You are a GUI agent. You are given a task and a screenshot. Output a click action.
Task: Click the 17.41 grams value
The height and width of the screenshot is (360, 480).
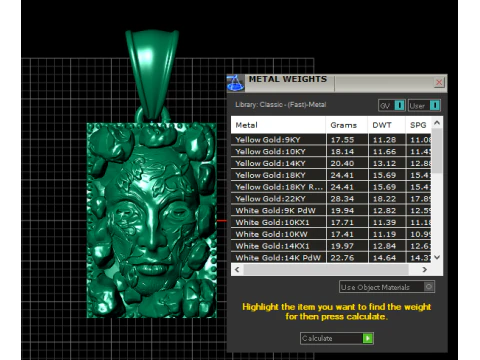pos(342,234)
